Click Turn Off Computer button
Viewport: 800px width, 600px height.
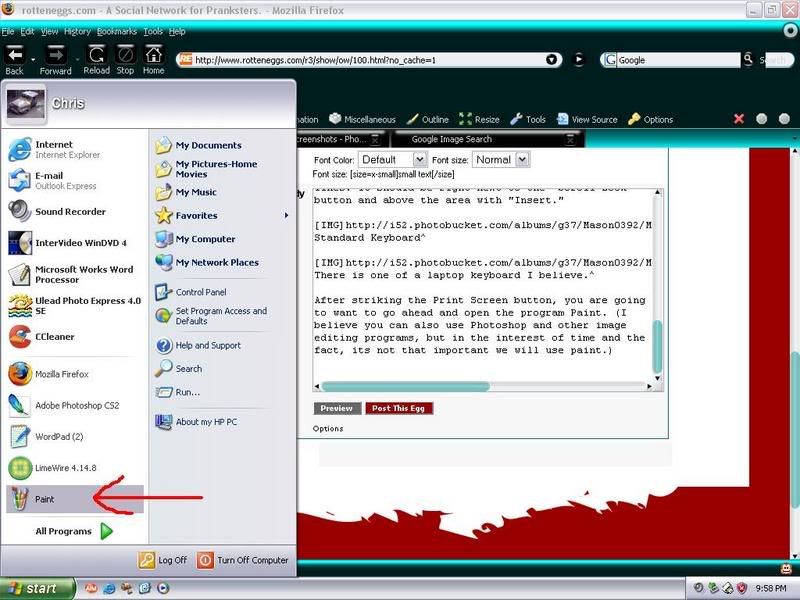coord(243,560)
